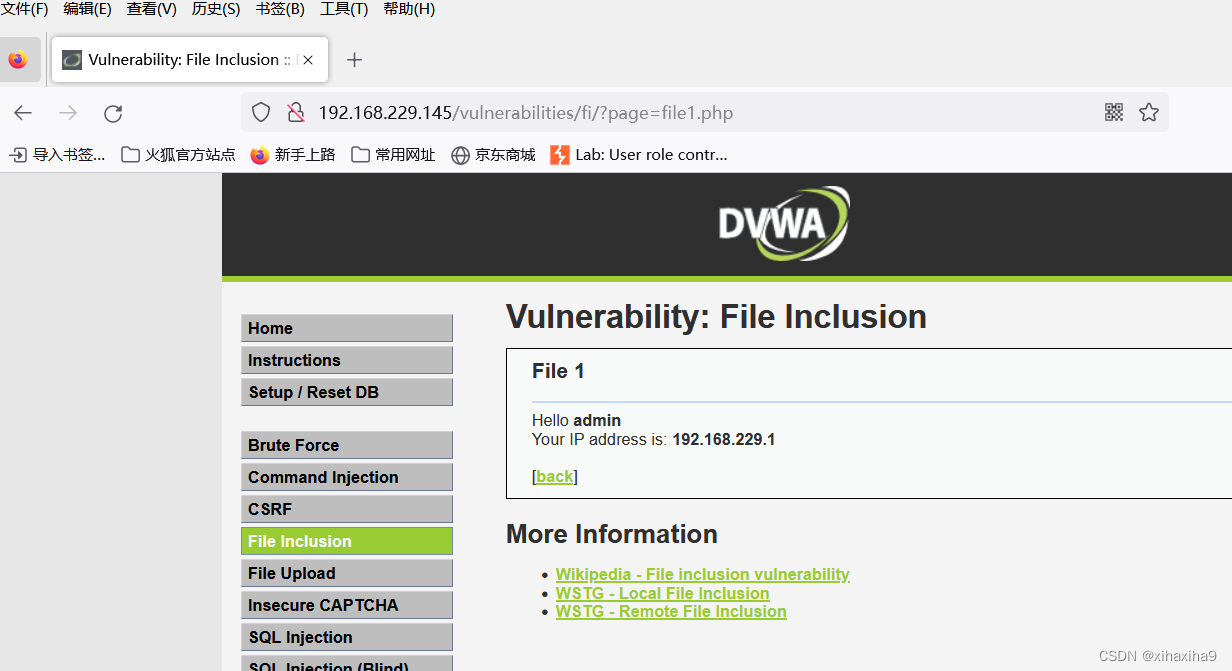Open the 编辑(E) menu
The height and width of the screenshot is (671, 1232).
87,9
